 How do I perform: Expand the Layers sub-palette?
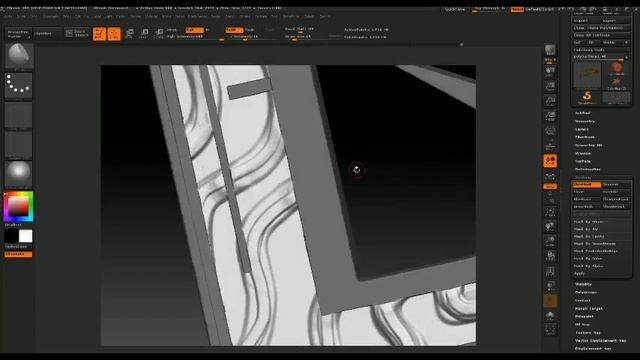582,129
